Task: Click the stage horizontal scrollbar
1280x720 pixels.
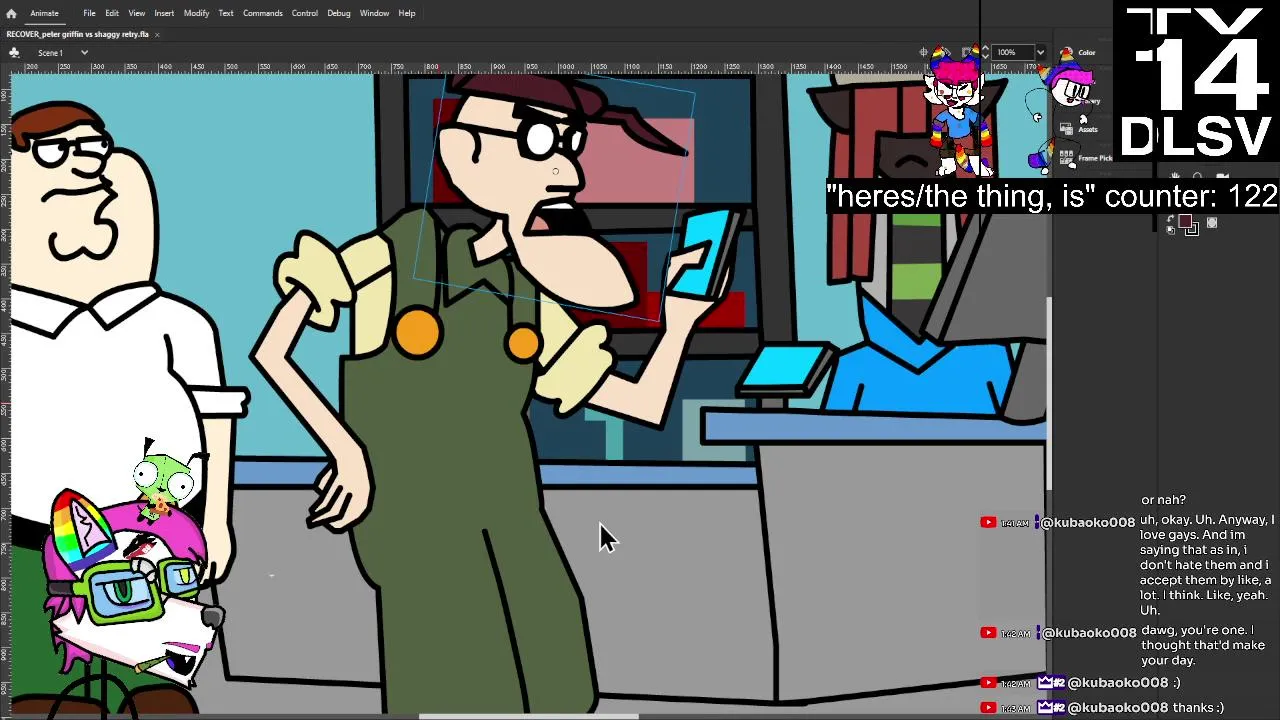Action: (528, 716)
